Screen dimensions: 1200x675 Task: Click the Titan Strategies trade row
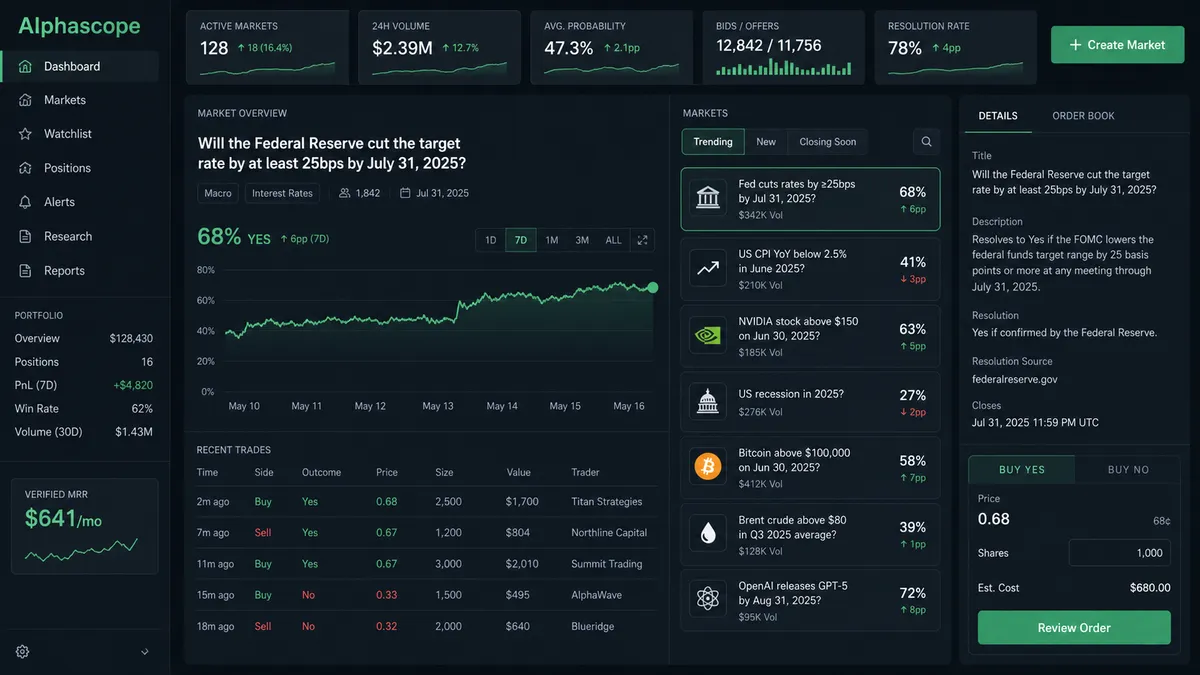426,502
